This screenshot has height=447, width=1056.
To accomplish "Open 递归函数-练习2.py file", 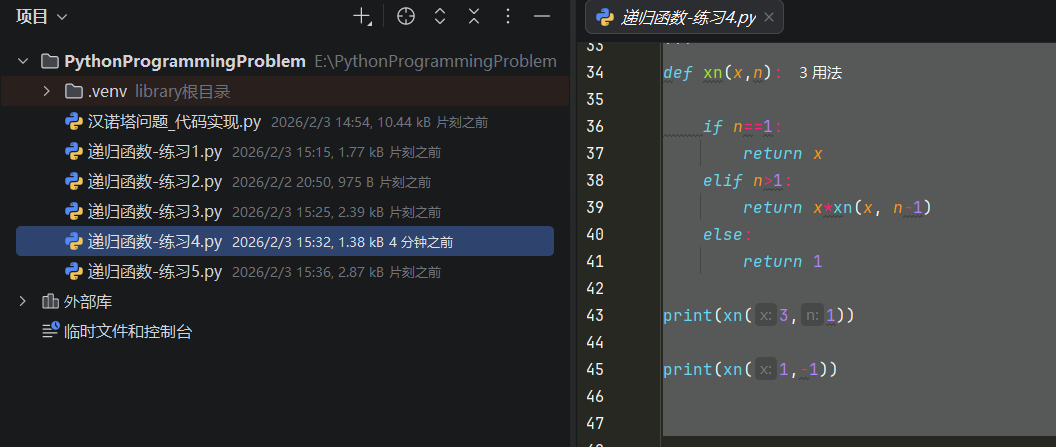I will pos(155,182).
